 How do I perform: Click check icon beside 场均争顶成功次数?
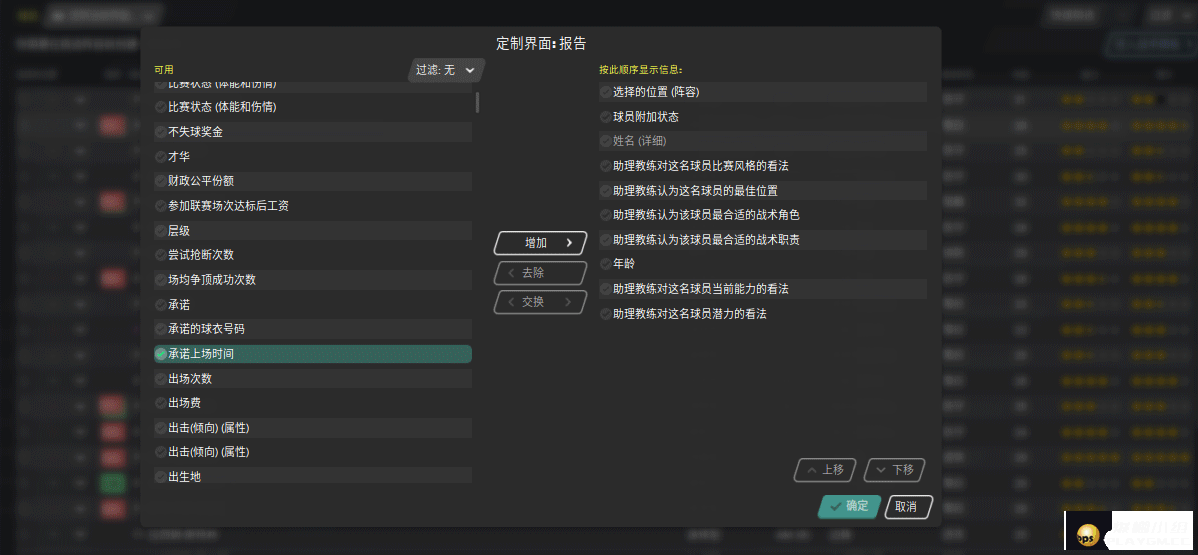pos(160,280)
